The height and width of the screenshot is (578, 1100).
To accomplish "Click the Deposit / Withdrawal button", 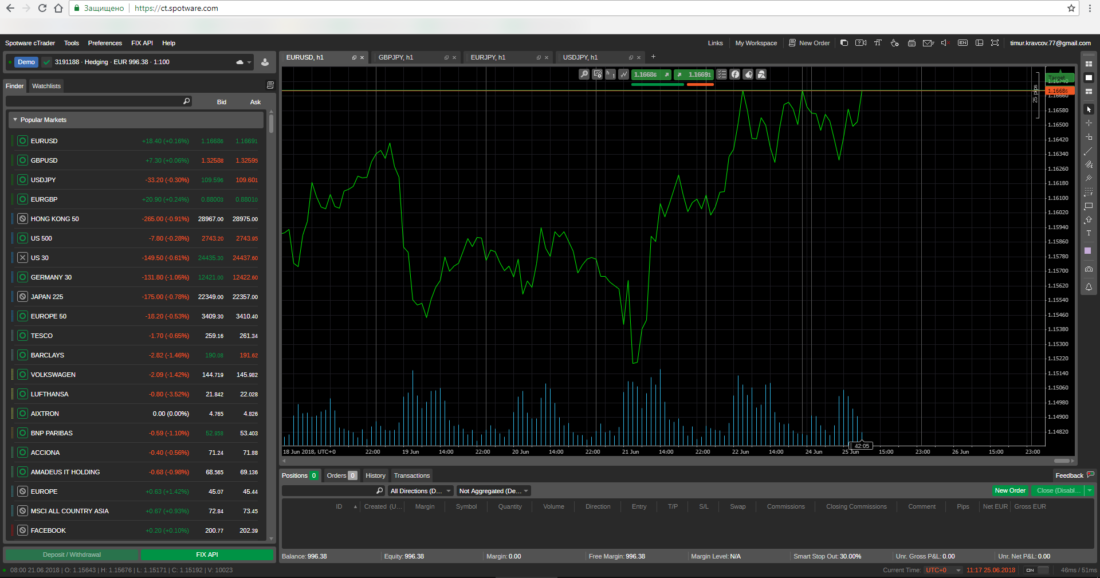I will click(70, 554).
